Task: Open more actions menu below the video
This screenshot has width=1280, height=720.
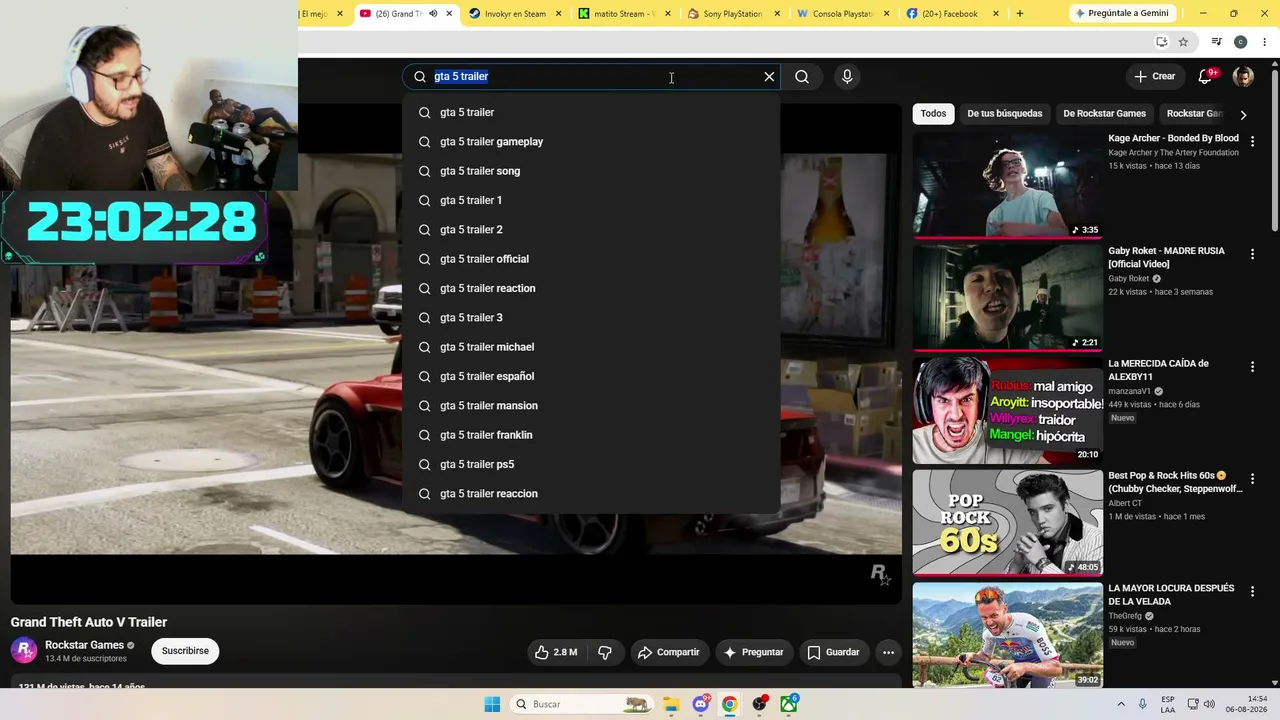Action: click(x=888, y=652)
